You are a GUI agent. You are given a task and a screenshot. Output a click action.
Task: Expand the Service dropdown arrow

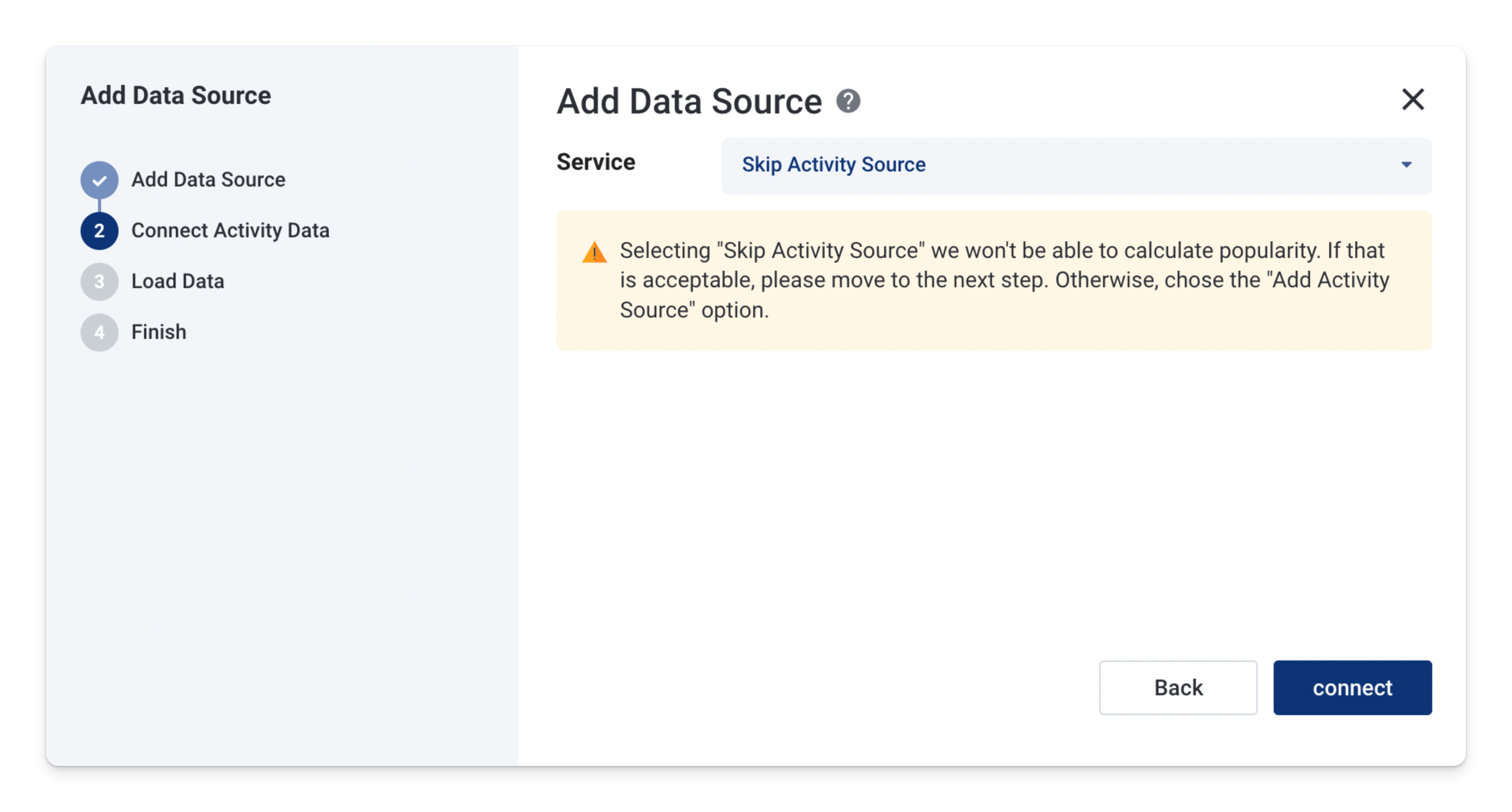coord(1406,165)
